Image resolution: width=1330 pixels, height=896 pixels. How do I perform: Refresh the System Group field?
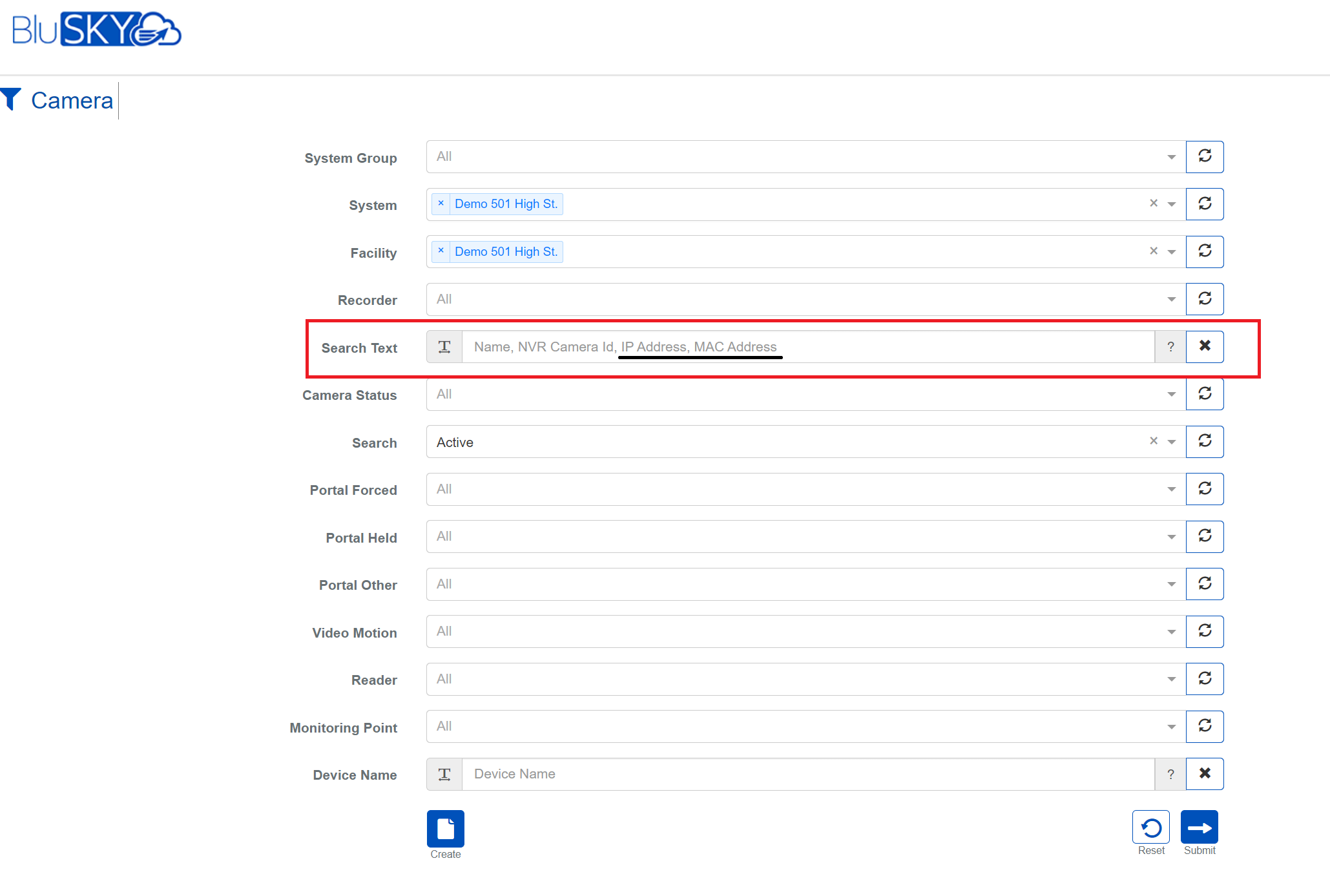(x=1204, y=156)
